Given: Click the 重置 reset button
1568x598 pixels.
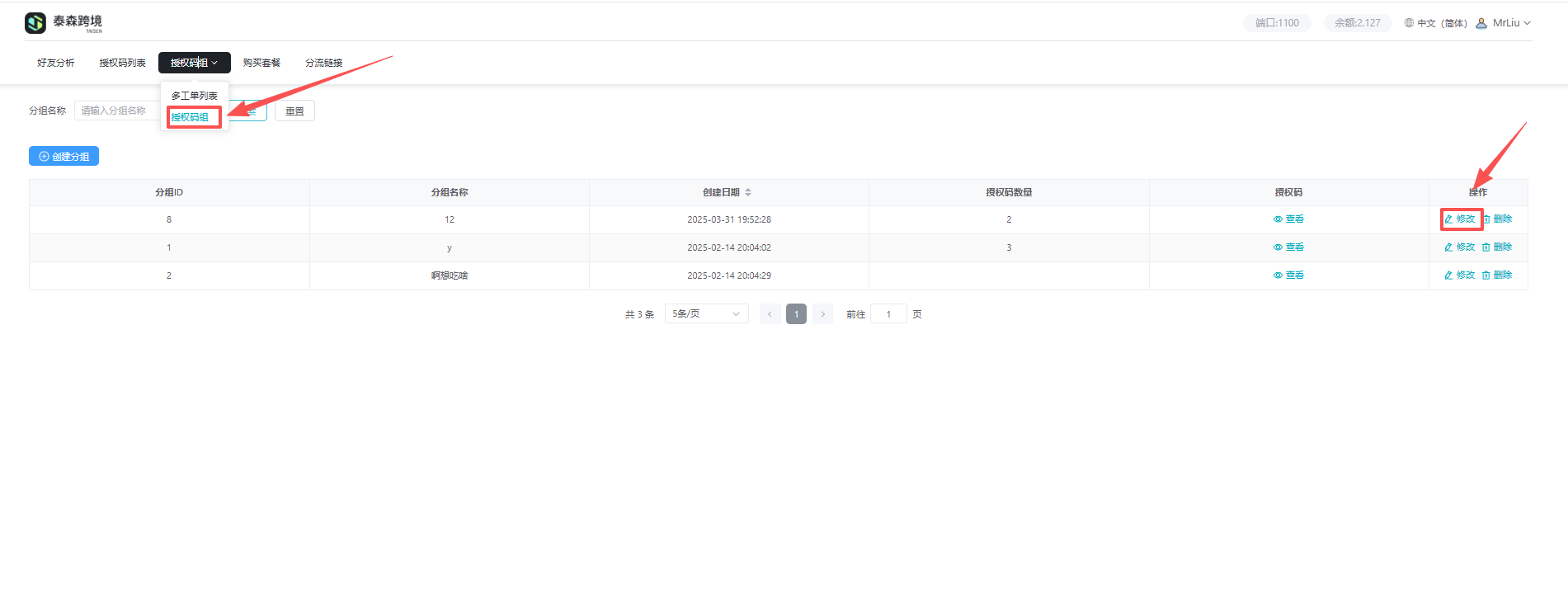Looking at the screenshot, I should [x=294, y=111].
